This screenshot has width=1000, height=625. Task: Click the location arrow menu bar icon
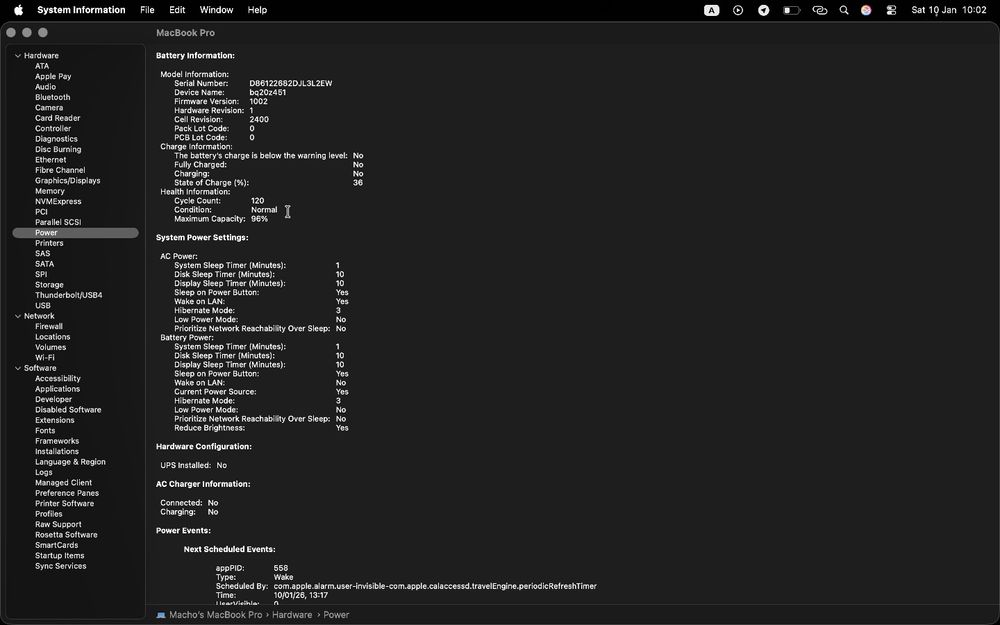tap(763, 10)
